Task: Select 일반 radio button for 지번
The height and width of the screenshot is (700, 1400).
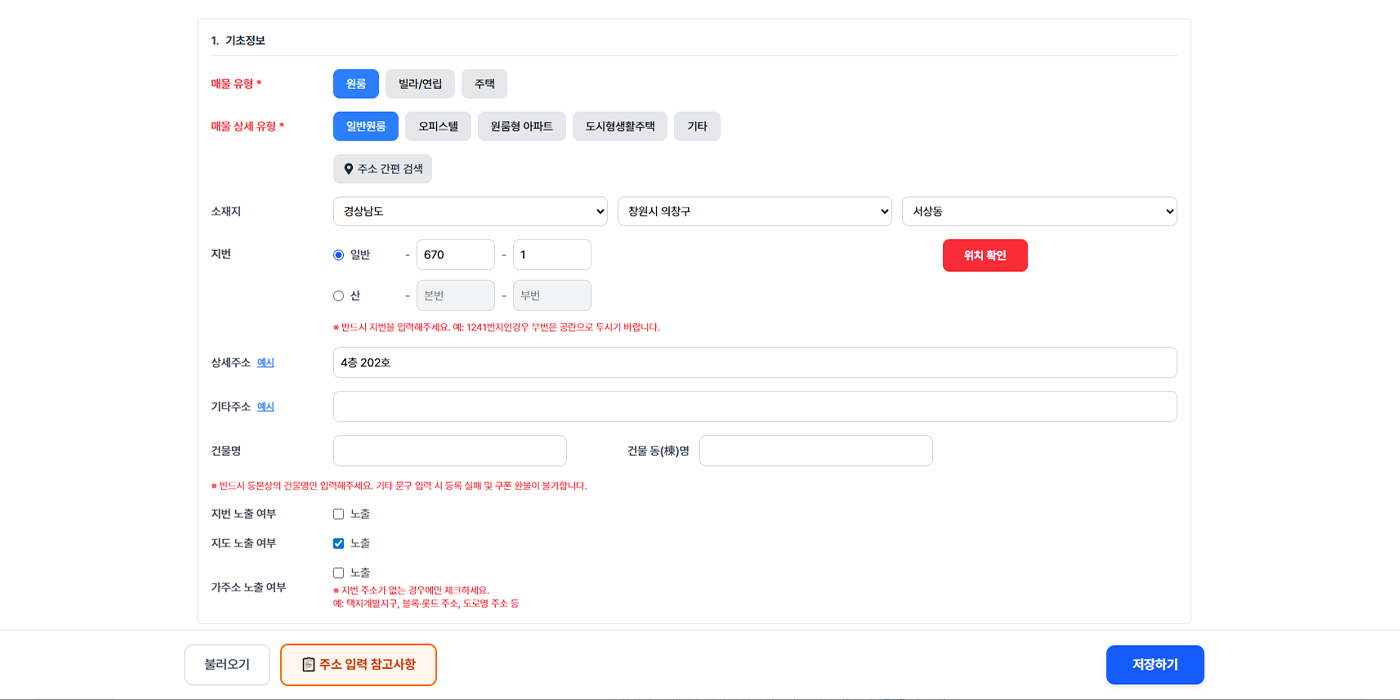Action: pyautogui.click(x=338, y=255)
